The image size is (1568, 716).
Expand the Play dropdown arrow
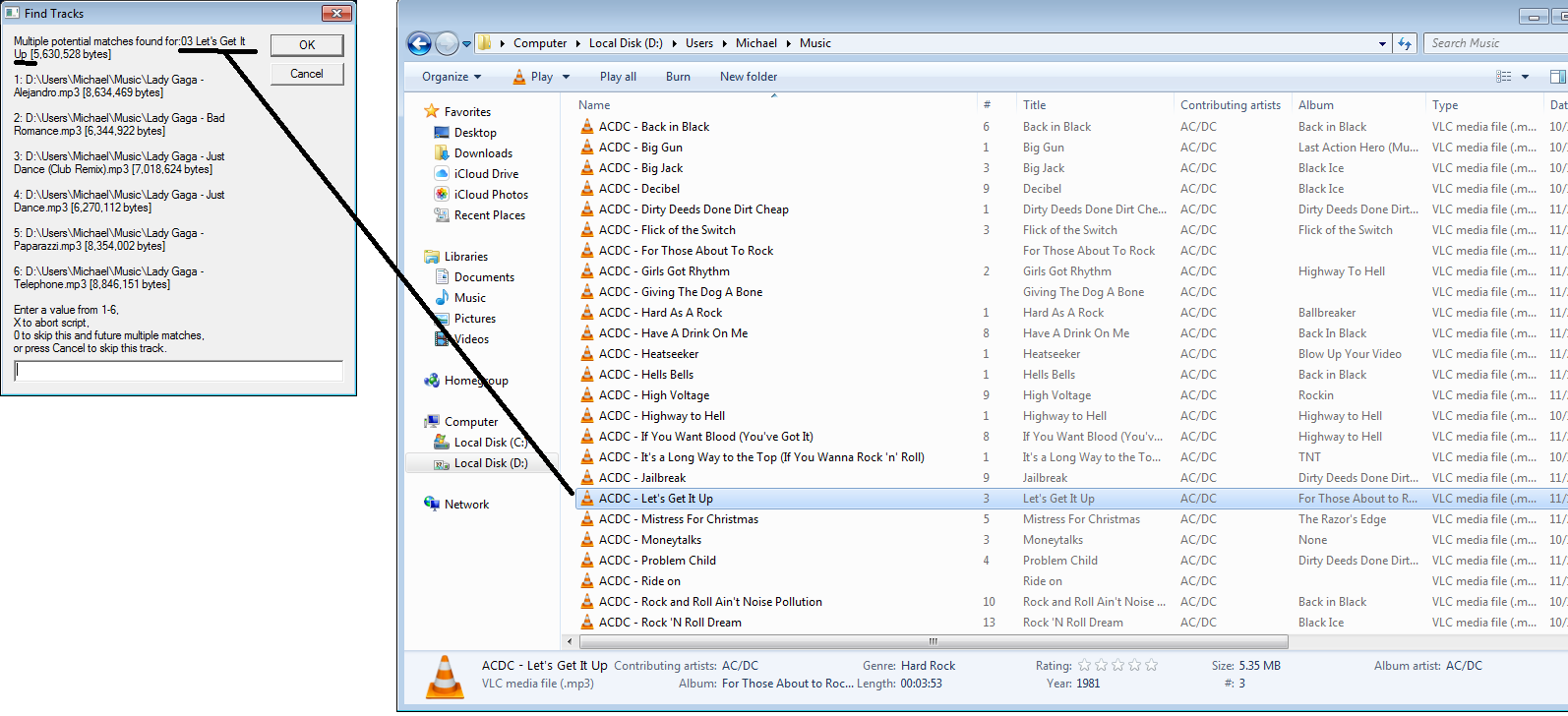click(x=566, y=77)
